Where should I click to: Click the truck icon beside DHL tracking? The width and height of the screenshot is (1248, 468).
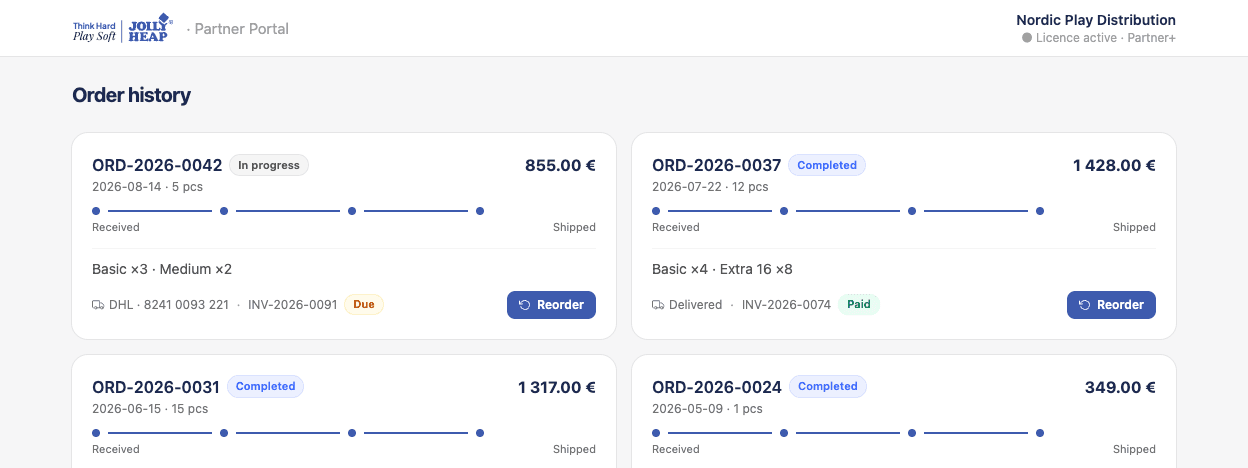(98, 305)
